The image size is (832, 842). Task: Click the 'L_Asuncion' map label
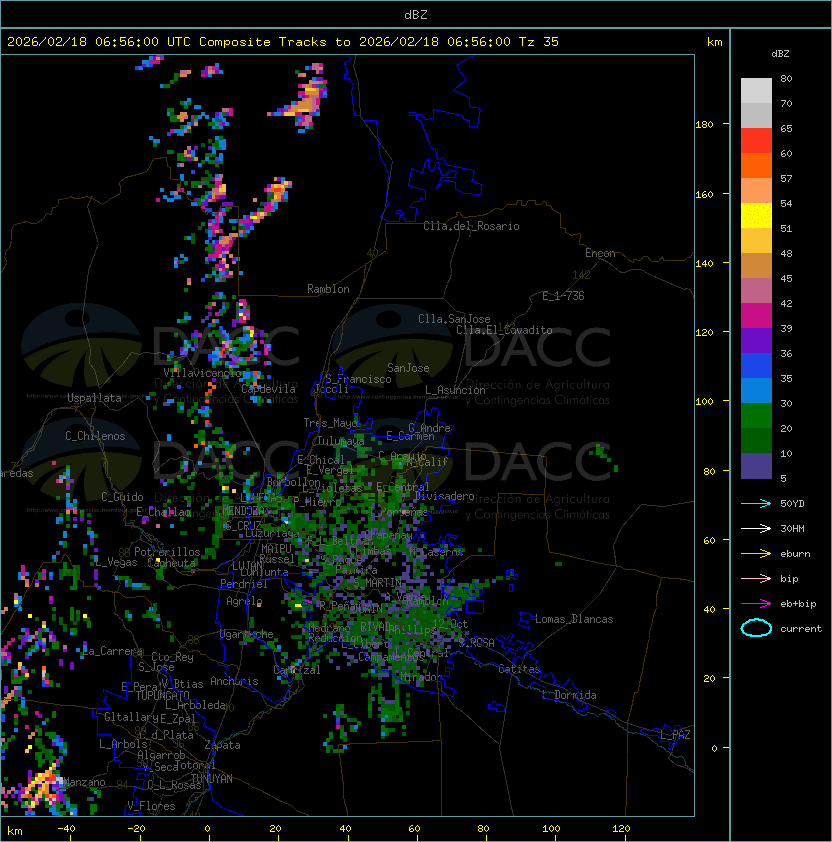455,390
